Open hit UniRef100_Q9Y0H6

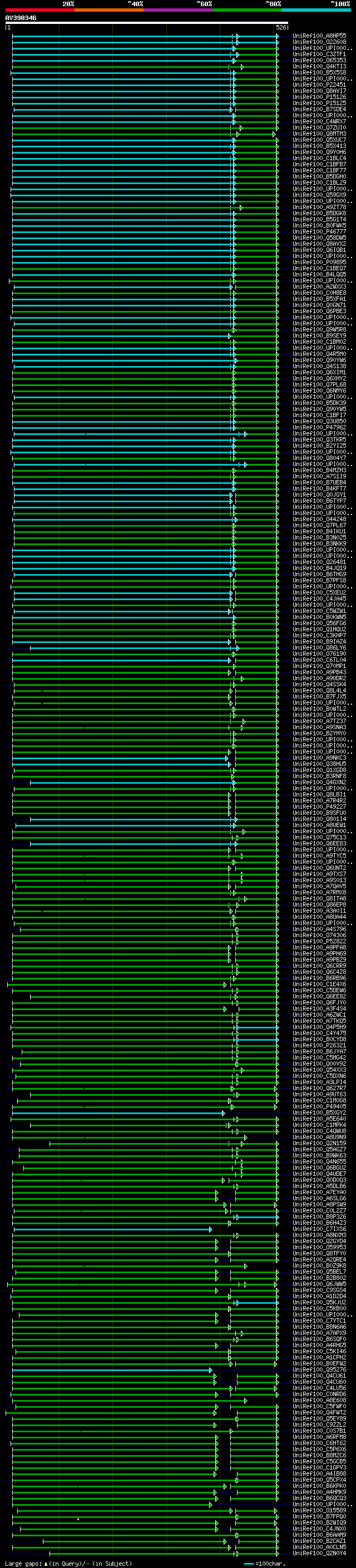click(x=319, y=152)
